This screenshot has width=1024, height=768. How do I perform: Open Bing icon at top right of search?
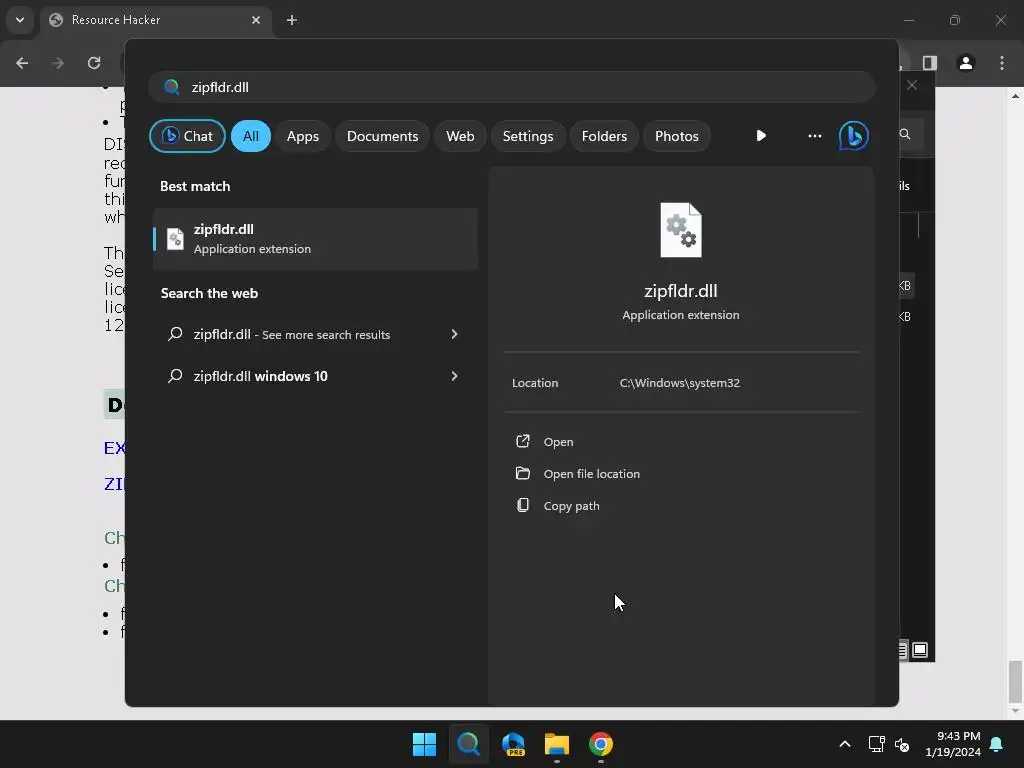pyautogui.click(x=854, y=136)
